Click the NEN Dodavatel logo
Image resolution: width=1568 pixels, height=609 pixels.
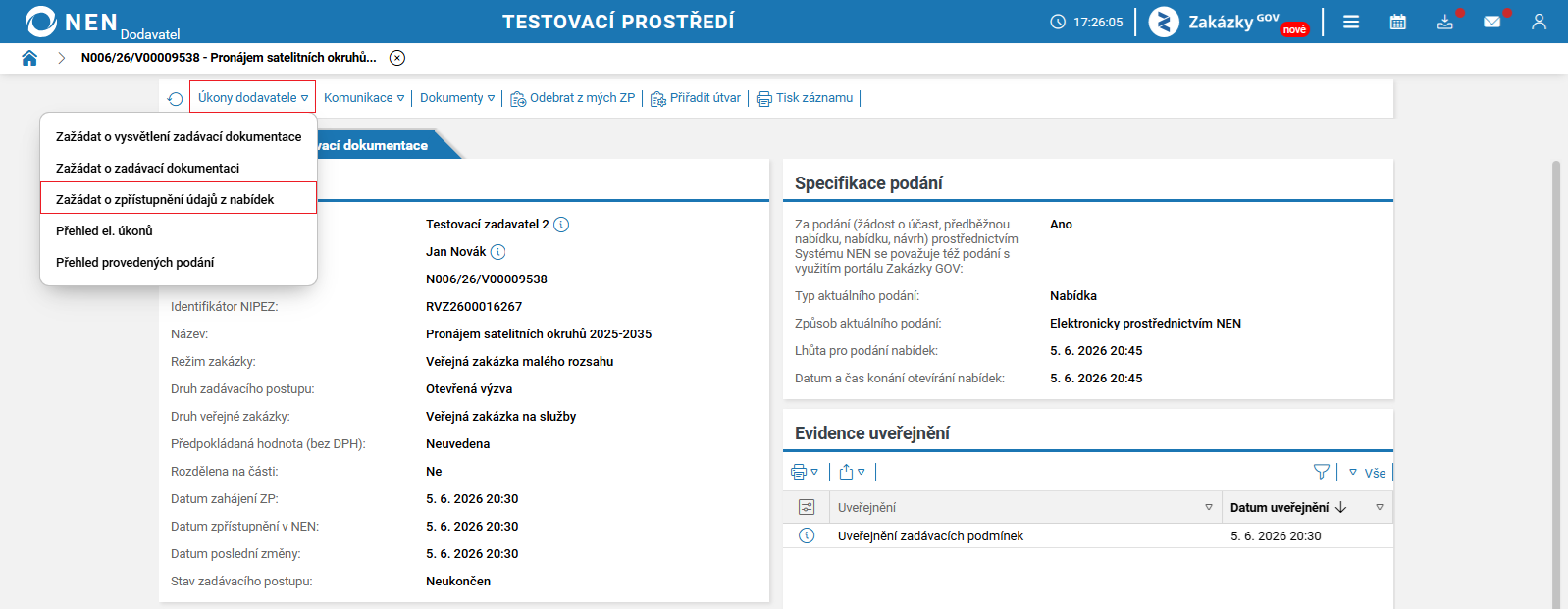click(x=102, y=23)
